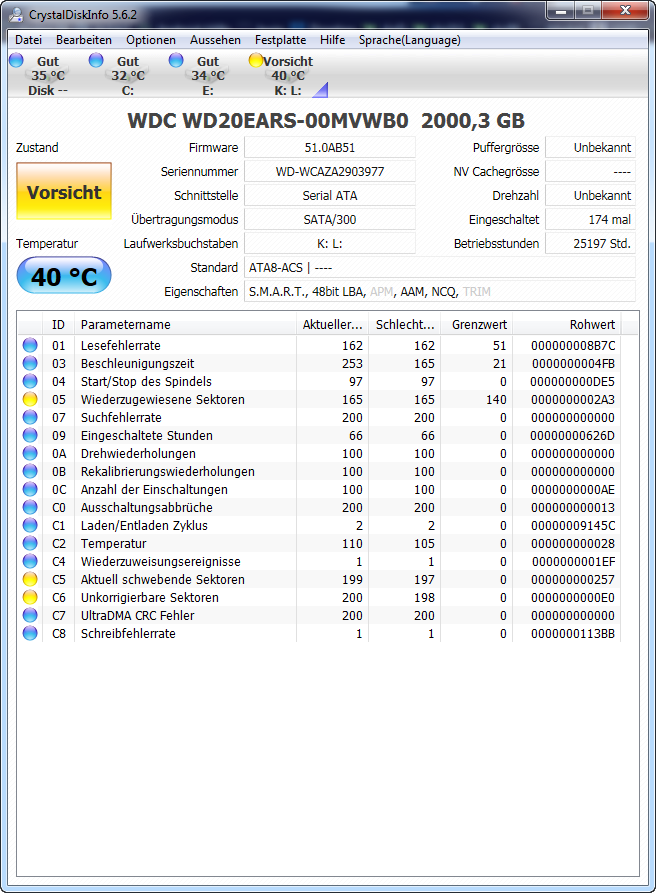
Task: Click the serial number WD-WCAZA2903977 field
Action: pyautogui.click(x=330, y=171)
